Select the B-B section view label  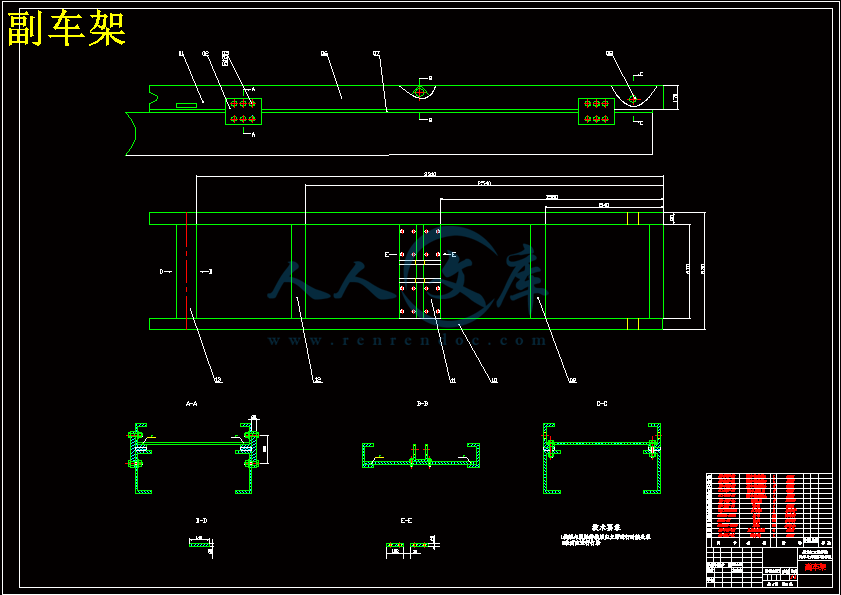[x=422, y=403]
